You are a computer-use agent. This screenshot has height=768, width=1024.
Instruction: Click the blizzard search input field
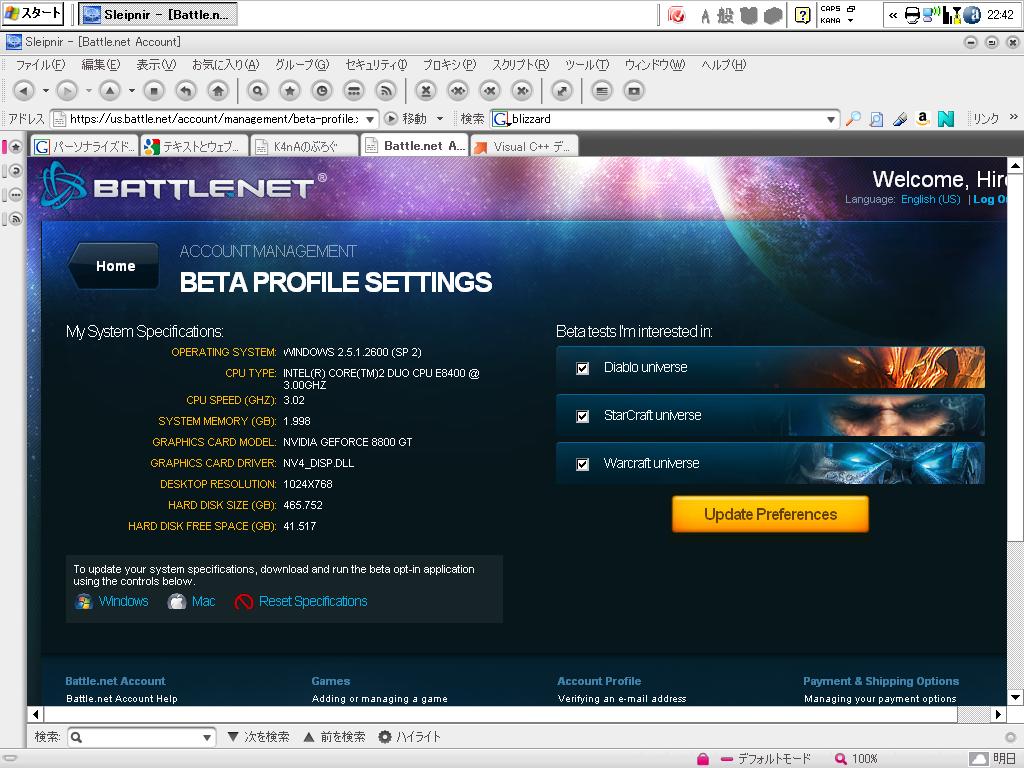pos(665,119)
